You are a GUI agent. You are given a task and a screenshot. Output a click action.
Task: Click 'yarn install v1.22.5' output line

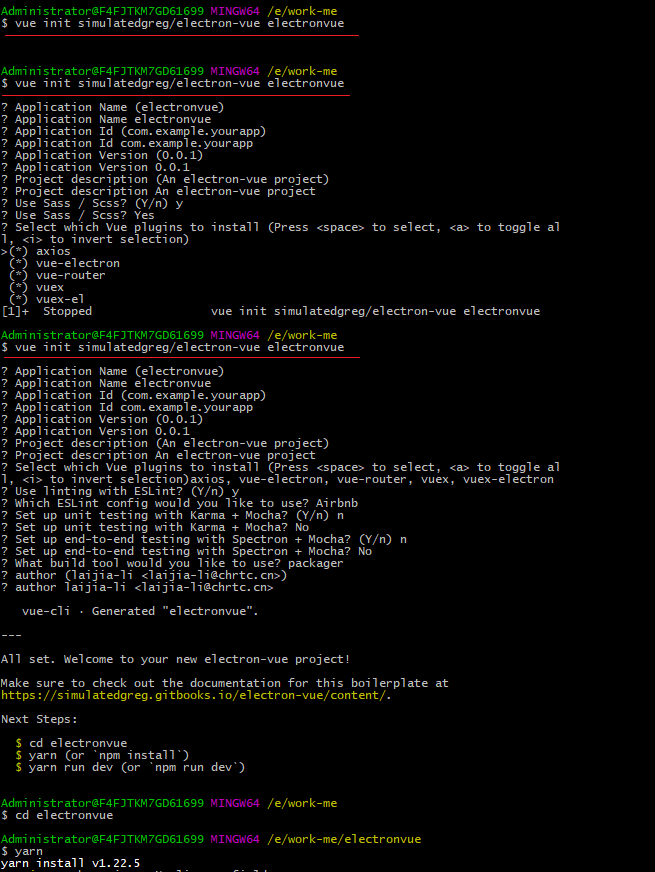(x=71, y=863)
